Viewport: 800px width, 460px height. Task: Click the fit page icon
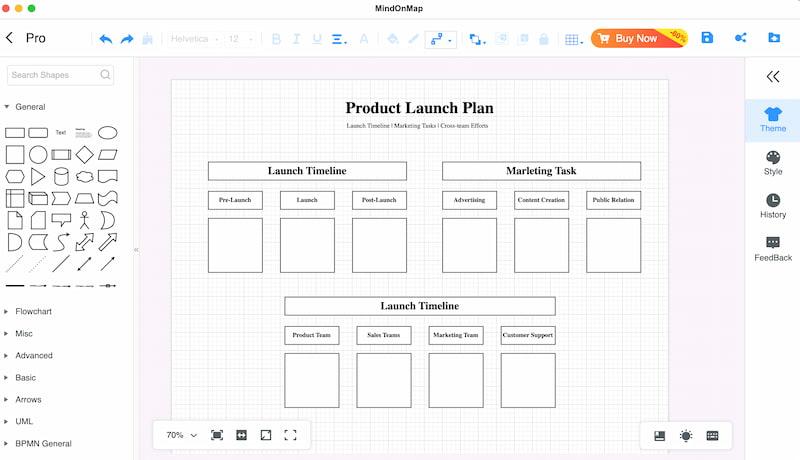pyautogui.click(x=266, y=435)
